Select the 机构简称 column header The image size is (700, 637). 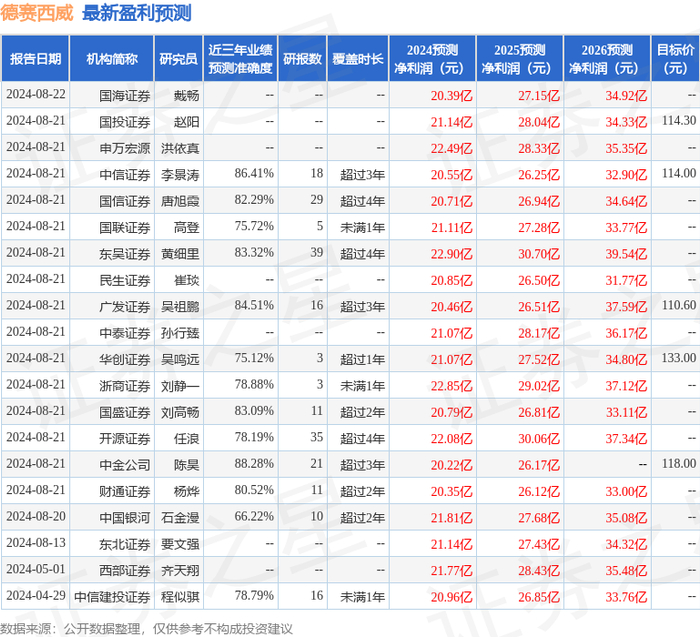pyautogui.click(x=112, y=58)
